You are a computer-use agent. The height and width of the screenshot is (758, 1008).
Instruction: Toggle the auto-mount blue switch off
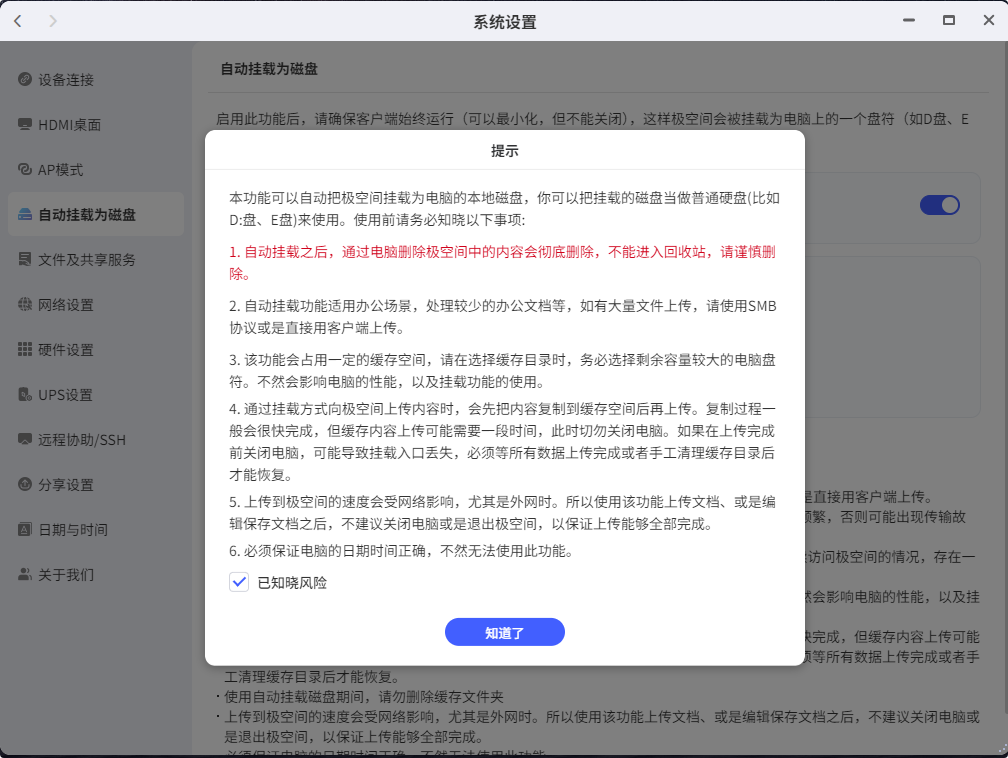pyautogui.click(x=939, y=205)
